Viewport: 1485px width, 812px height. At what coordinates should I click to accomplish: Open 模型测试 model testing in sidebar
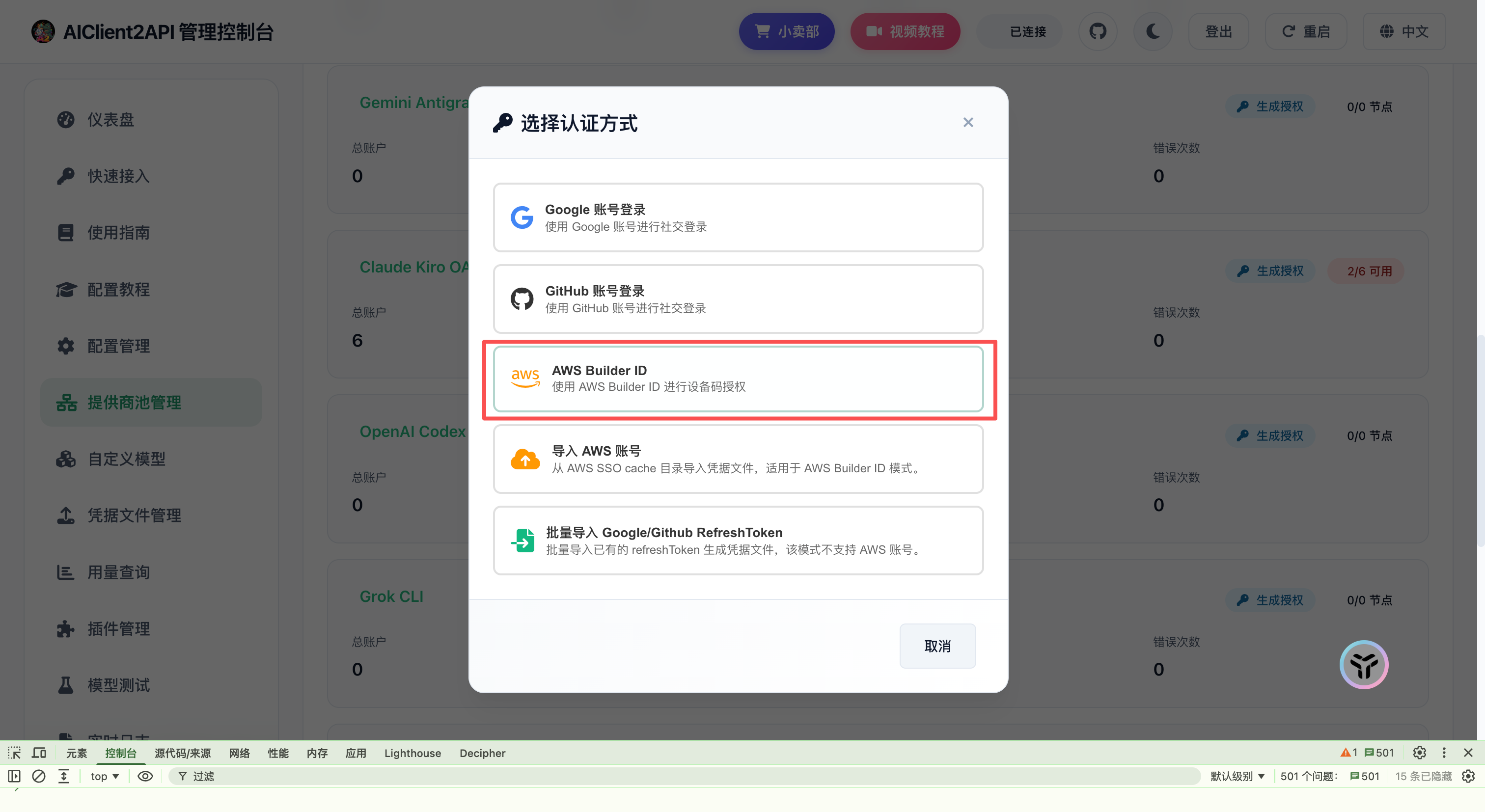click(x=151, y=685)
